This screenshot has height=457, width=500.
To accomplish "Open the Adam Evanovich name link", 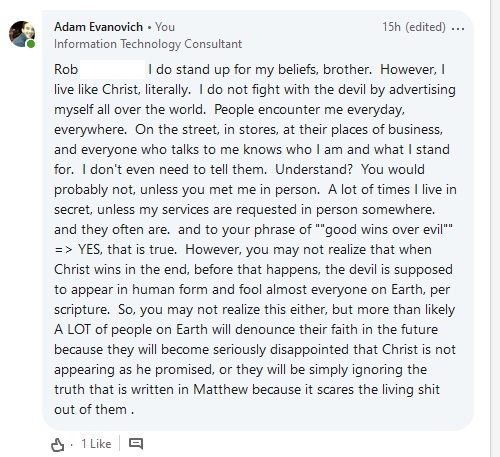I will [98, 27].
